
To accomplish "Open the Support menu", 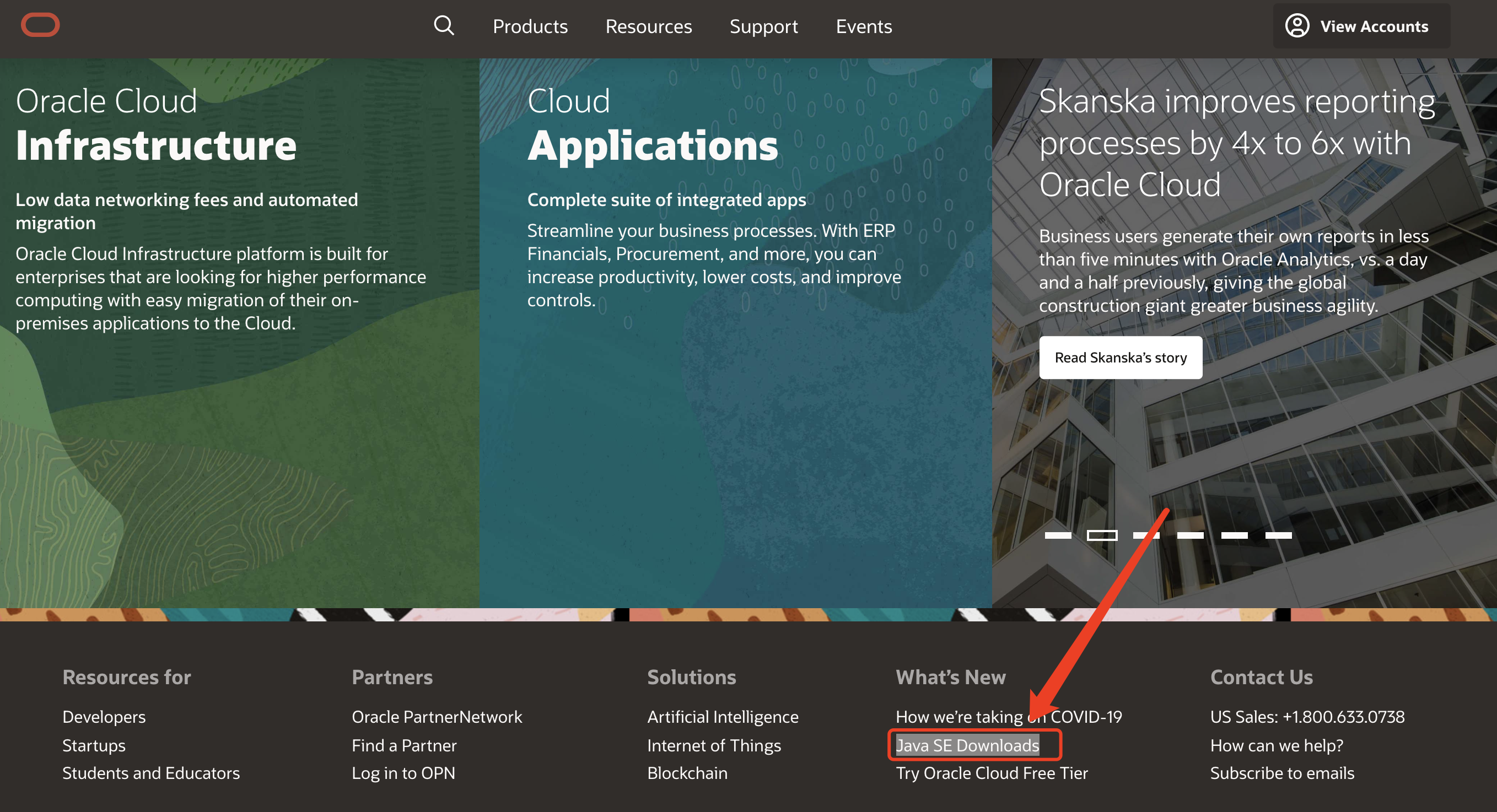I will click(x=763, y=26).
